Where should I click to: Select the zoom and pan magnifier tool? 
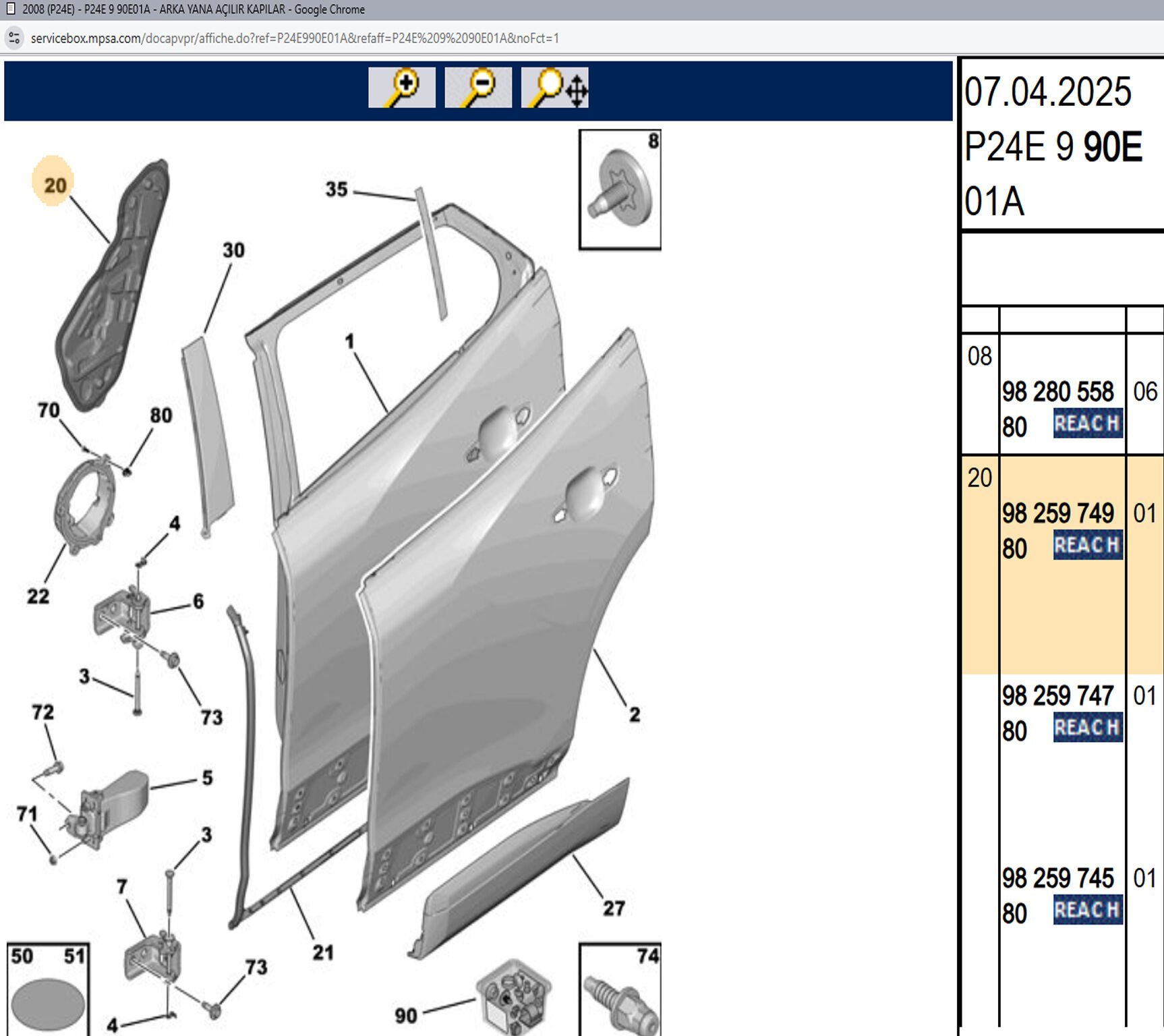554,88
